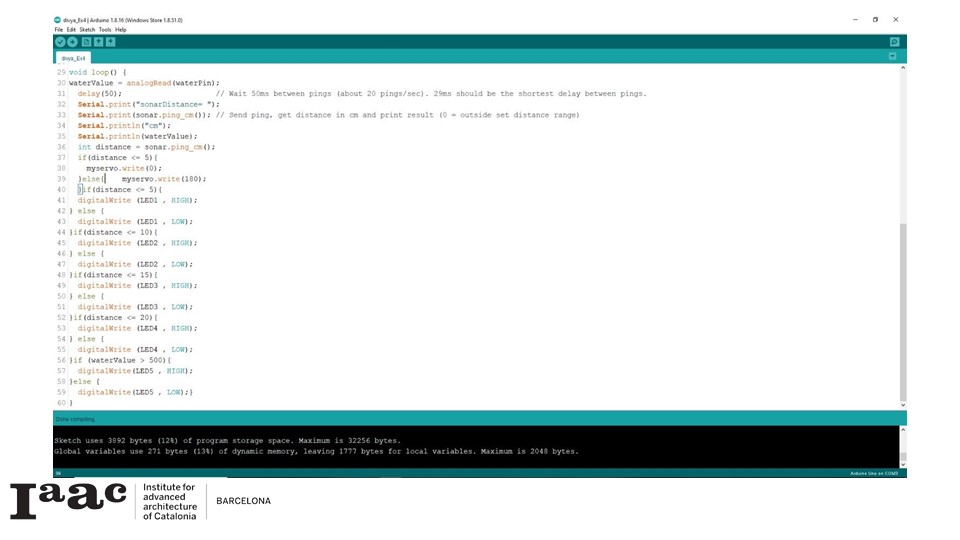
Task: Click the Arduino logo in title bar
Action: (57, 20)
